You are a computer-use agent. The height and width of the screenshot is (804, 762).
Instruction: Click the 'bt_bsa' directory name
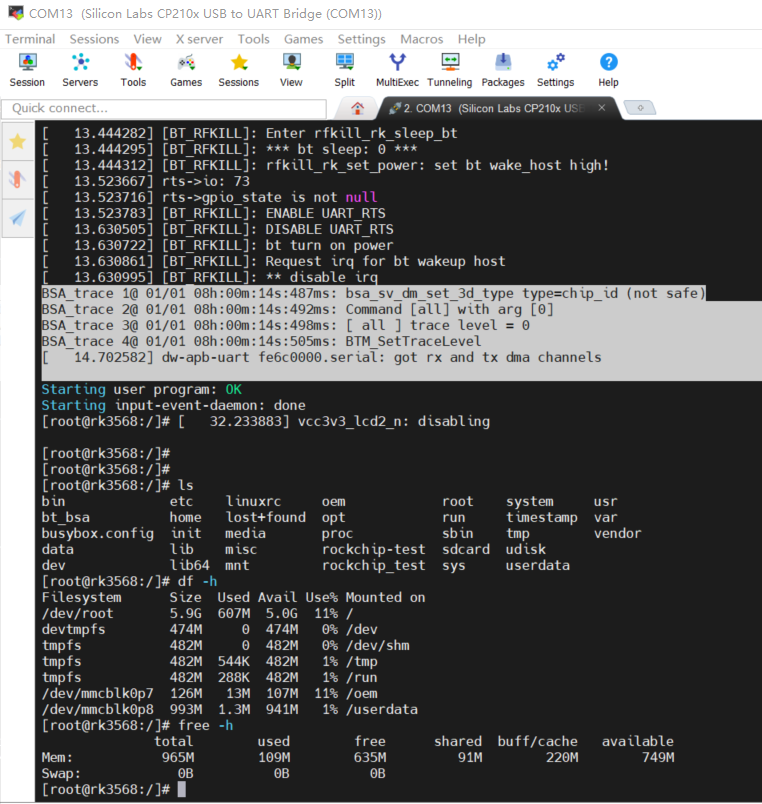66,517
